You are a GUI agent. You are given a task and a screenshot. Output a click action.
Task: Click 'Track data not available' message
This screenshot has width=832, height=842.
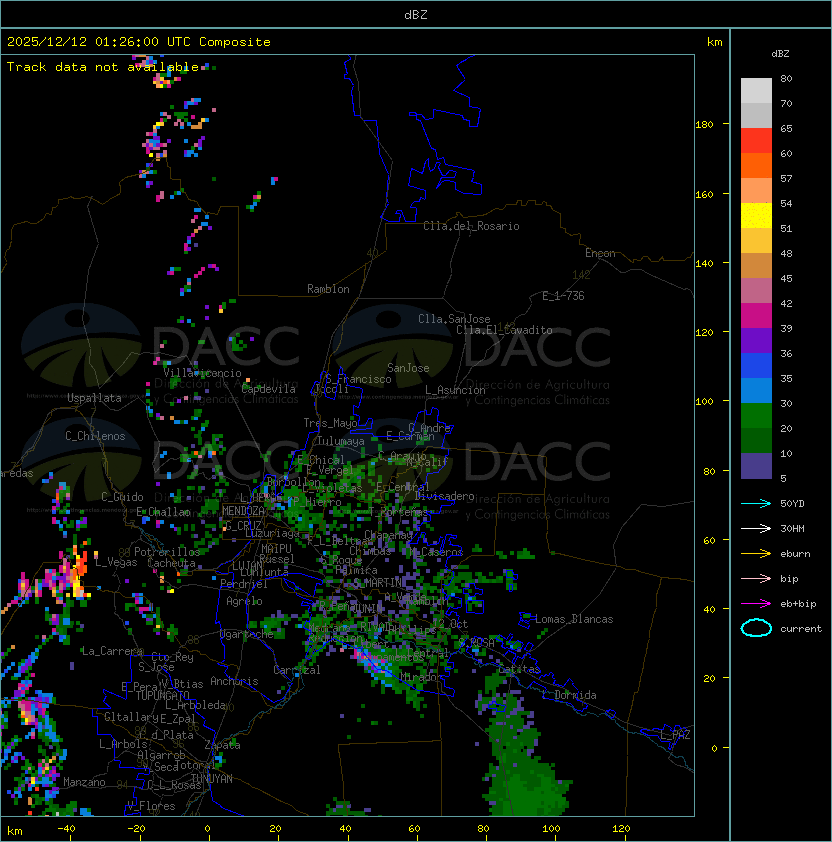point(103,67)
